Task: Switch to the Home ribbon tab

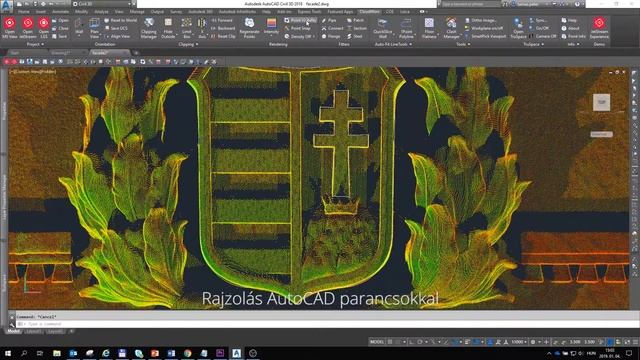Action: pyautogui.click(x=23, y=12)
